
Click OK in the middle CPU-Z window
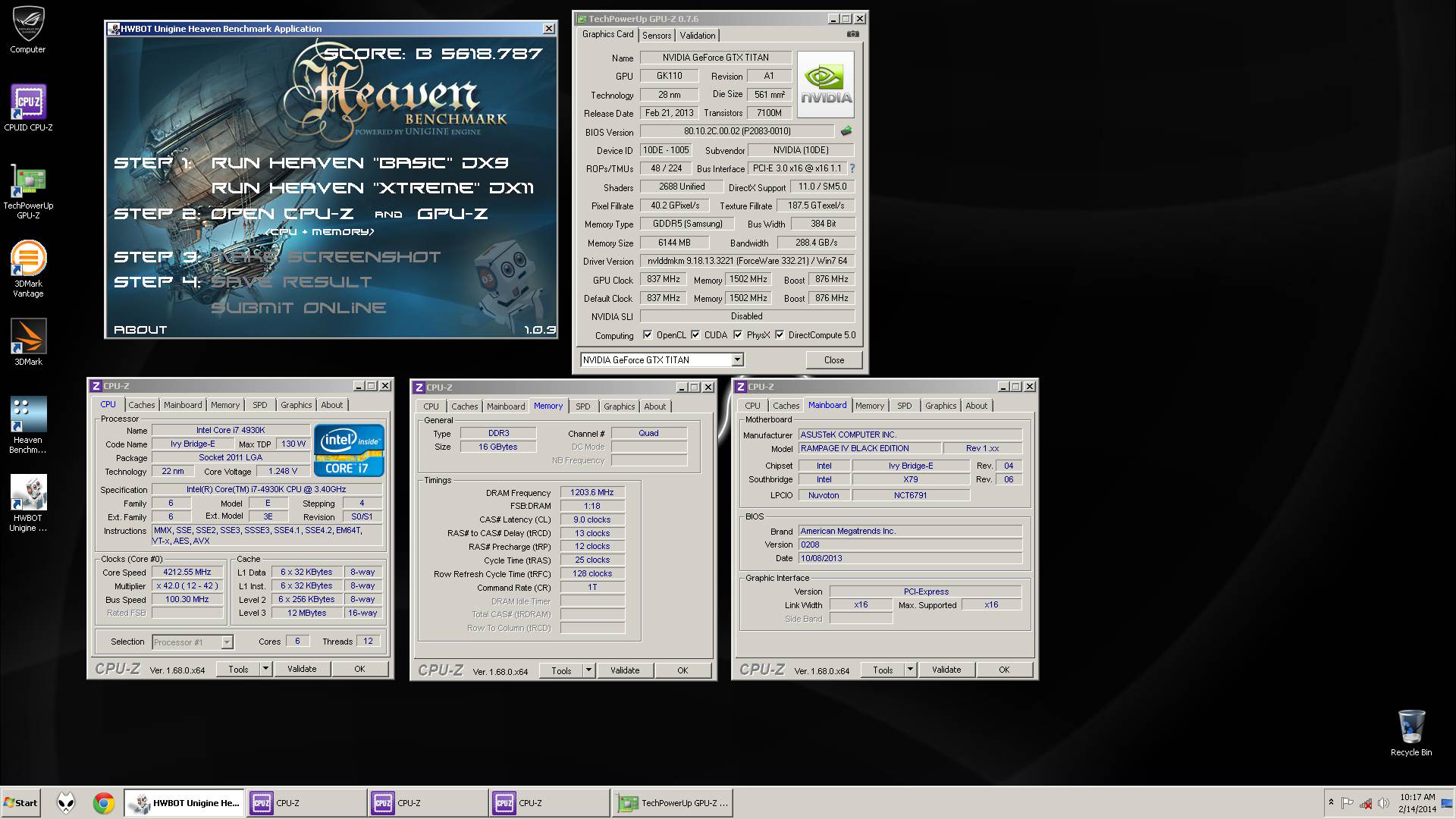pos(682,670)
